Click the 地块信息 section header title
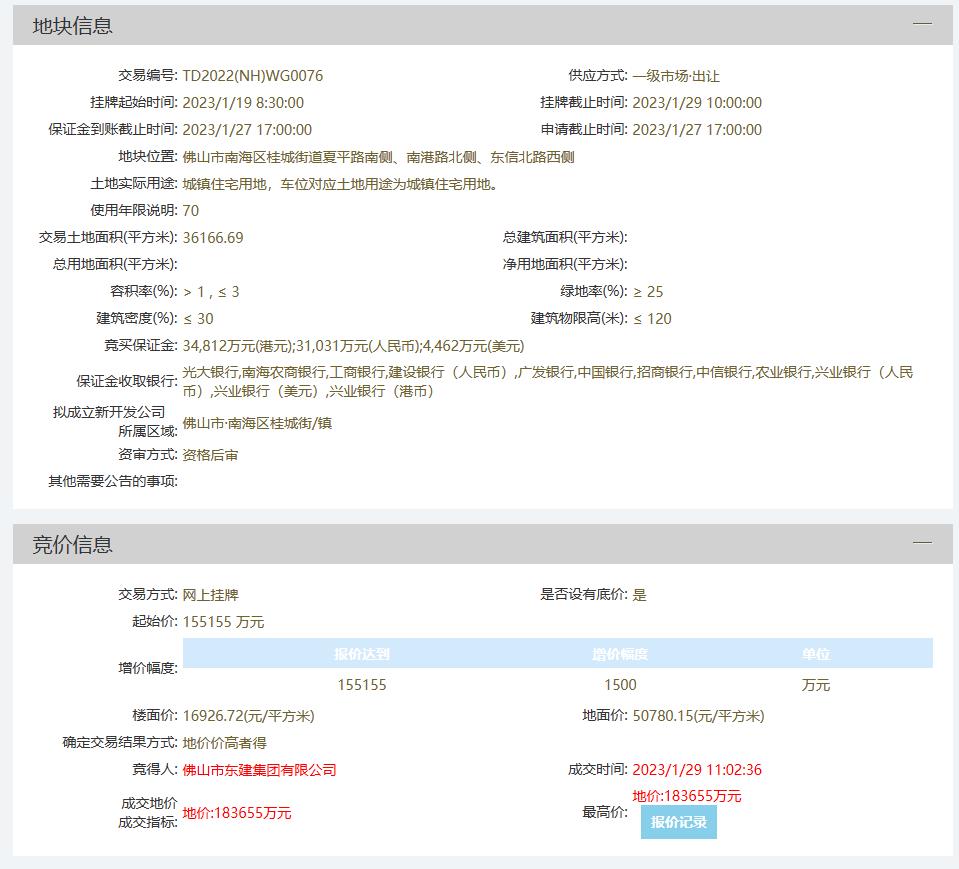959x869 pixels. click(73, 26)
